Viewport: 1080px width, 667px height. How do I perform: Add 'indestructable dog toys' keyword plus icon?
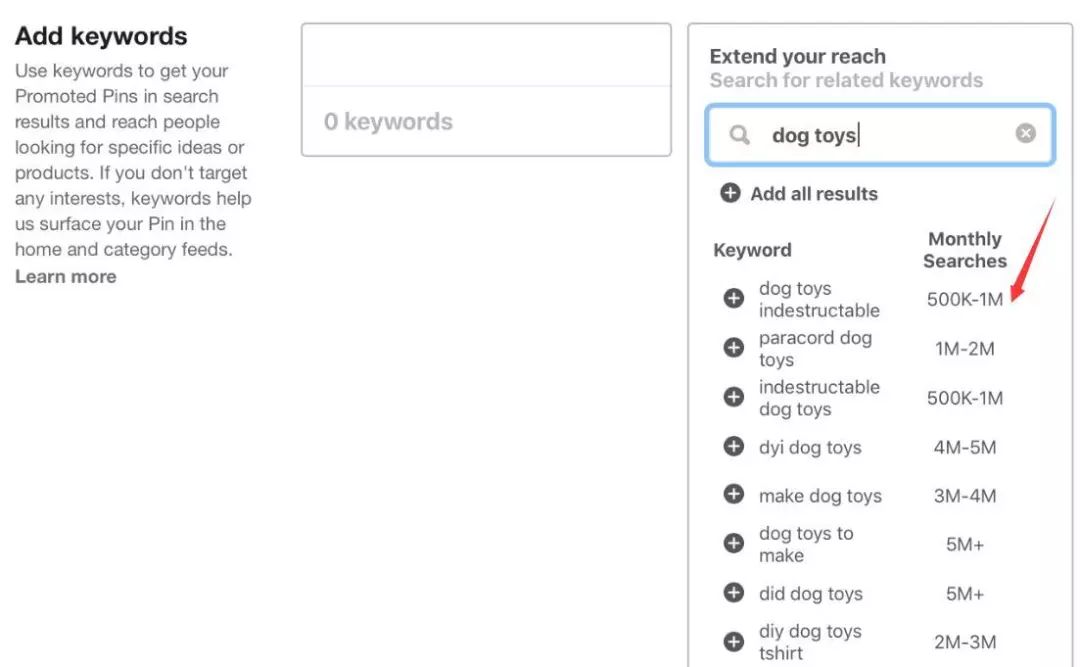point(734,397)
